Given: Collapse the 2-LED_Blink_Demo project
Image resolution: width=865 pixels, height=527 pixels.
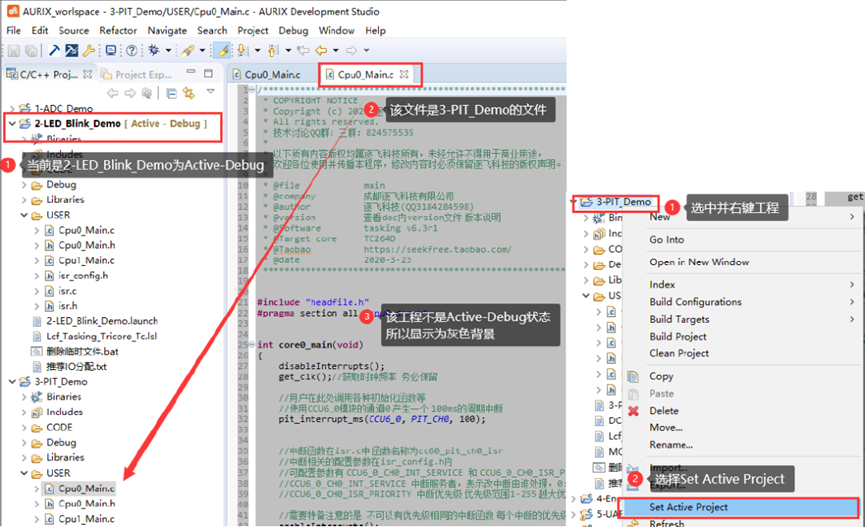Looking at the screenshot, I should coord(12,124).
